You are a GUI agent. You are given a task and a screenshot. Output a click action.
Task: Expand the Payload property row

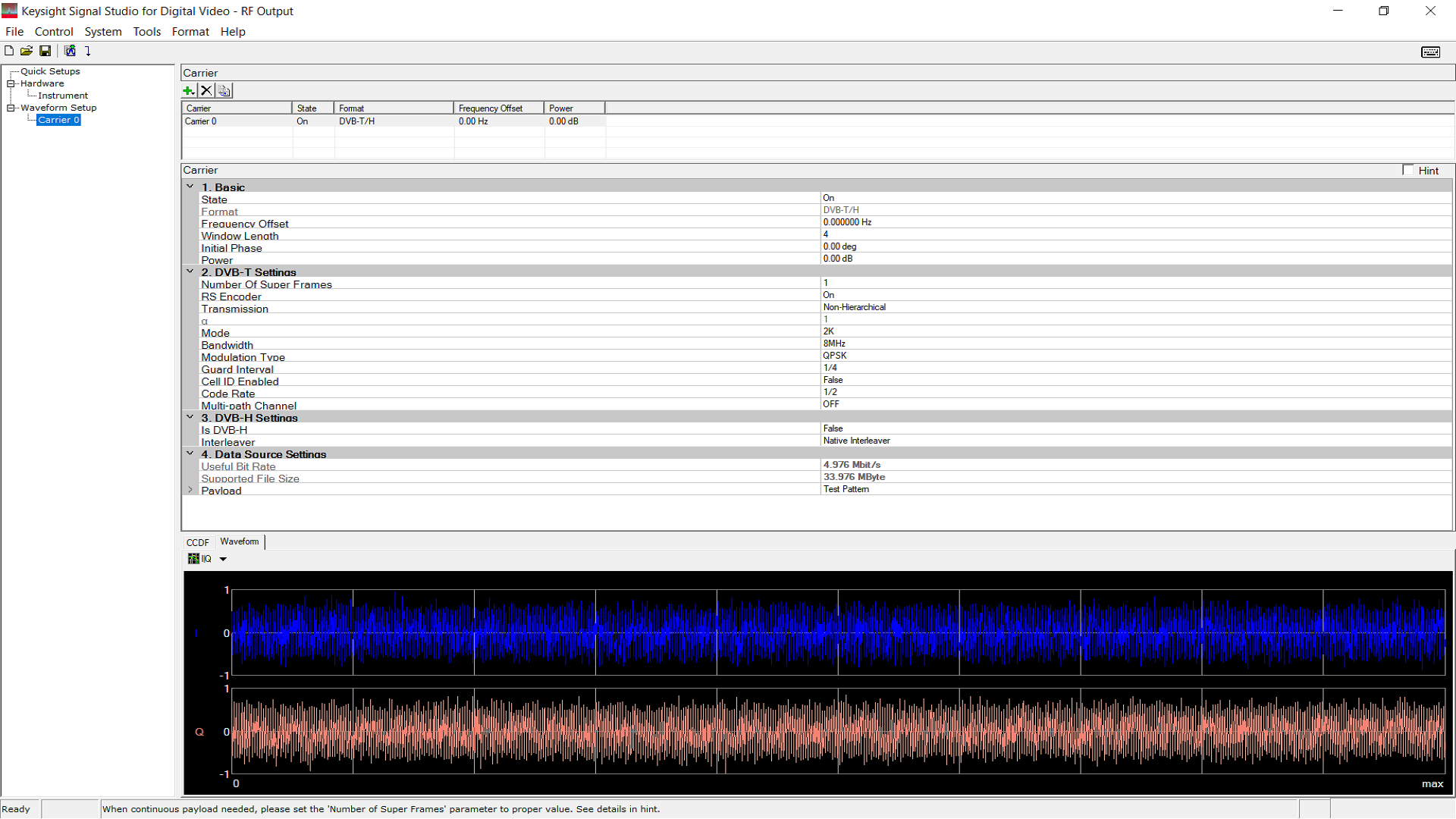coord(190,490)
